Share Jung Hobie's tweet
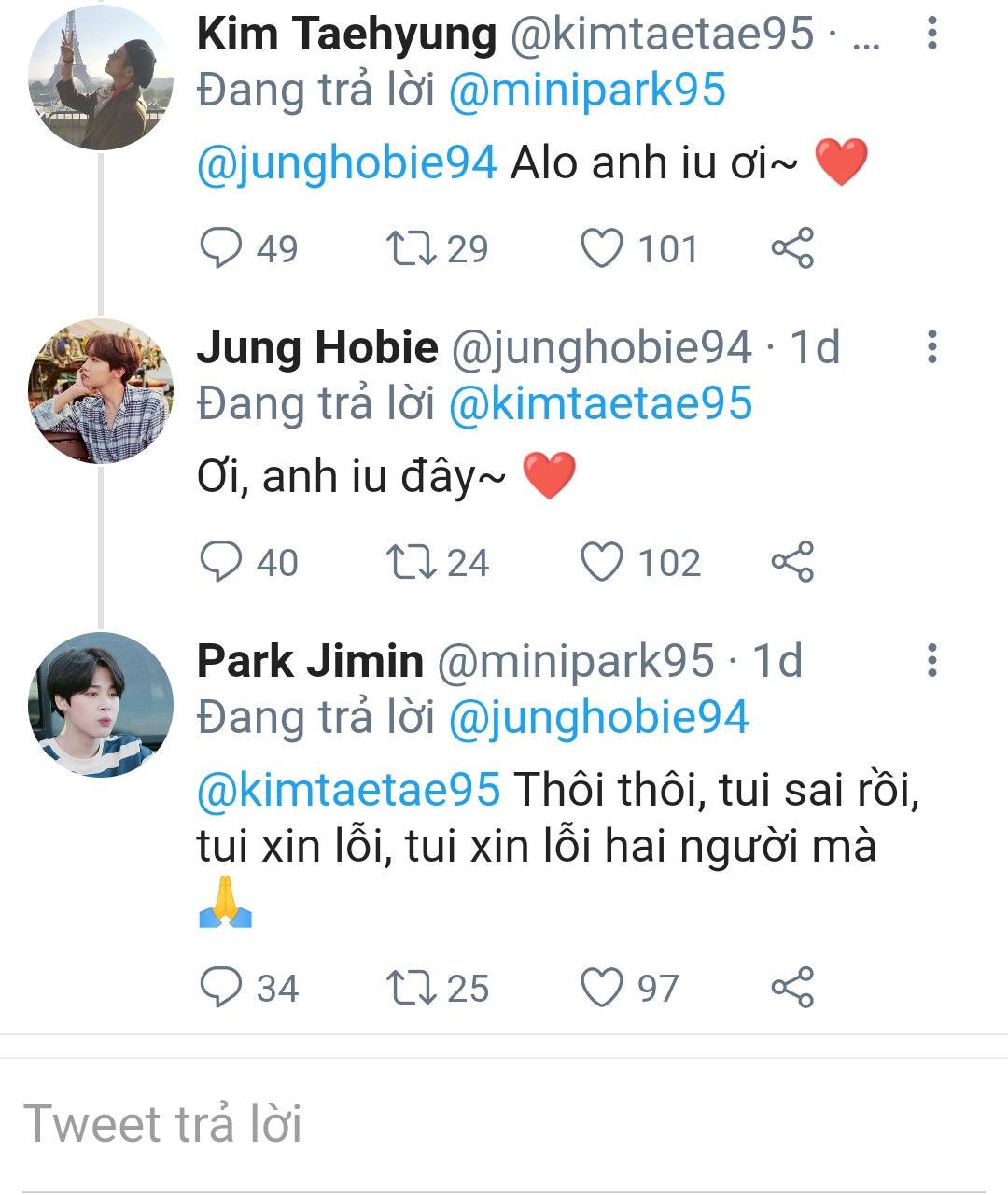 (792, 562)
